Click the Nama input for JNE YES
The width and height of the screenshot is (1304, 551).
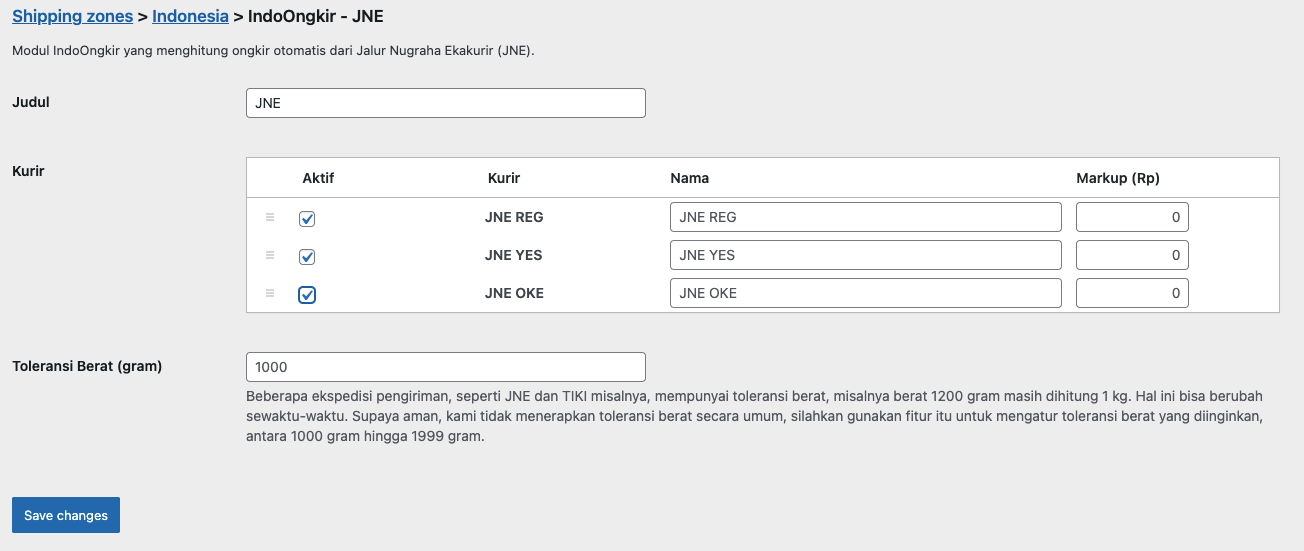(865, 255)
